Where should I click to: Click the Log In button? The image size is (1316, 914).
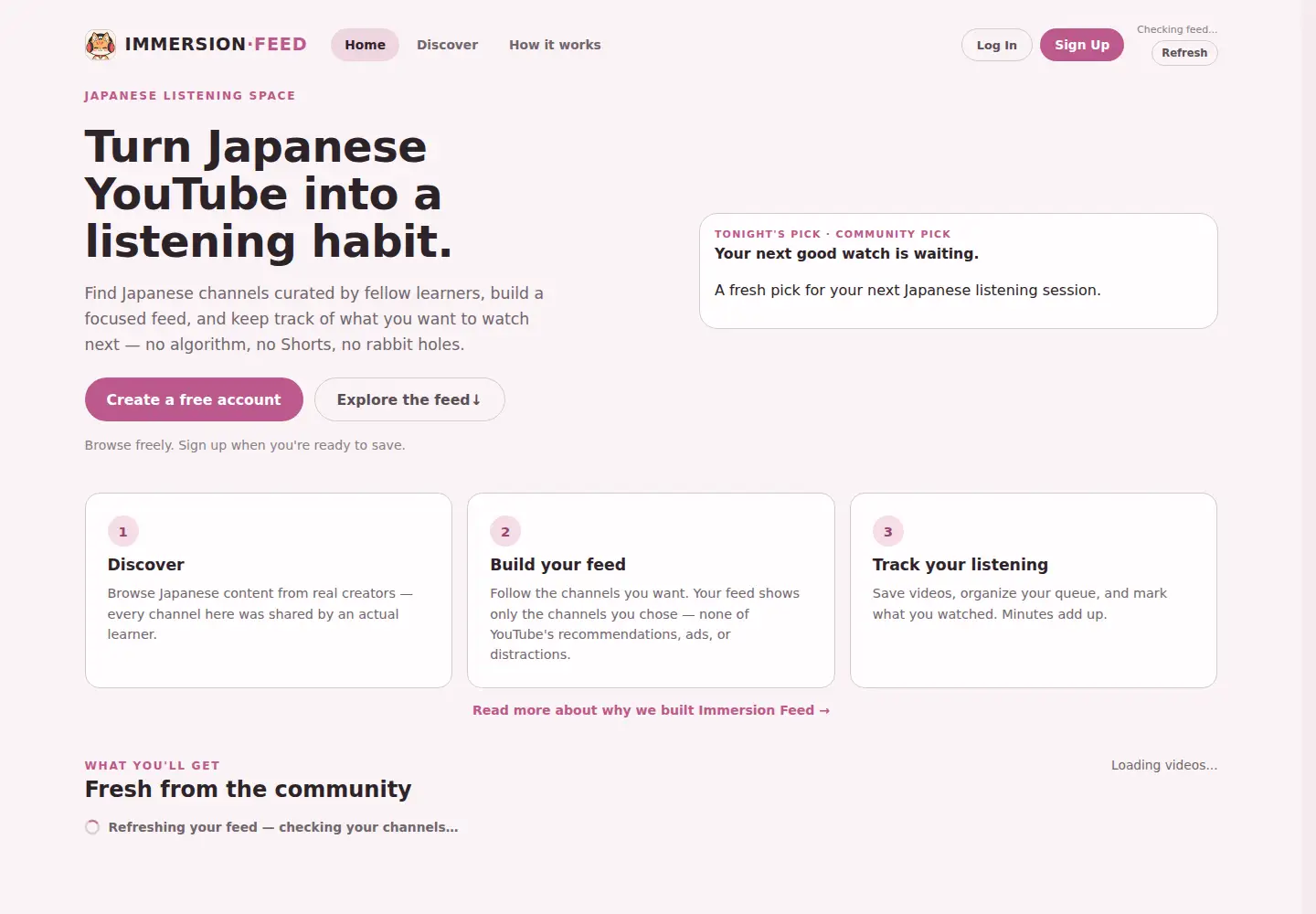click(996, 45)
